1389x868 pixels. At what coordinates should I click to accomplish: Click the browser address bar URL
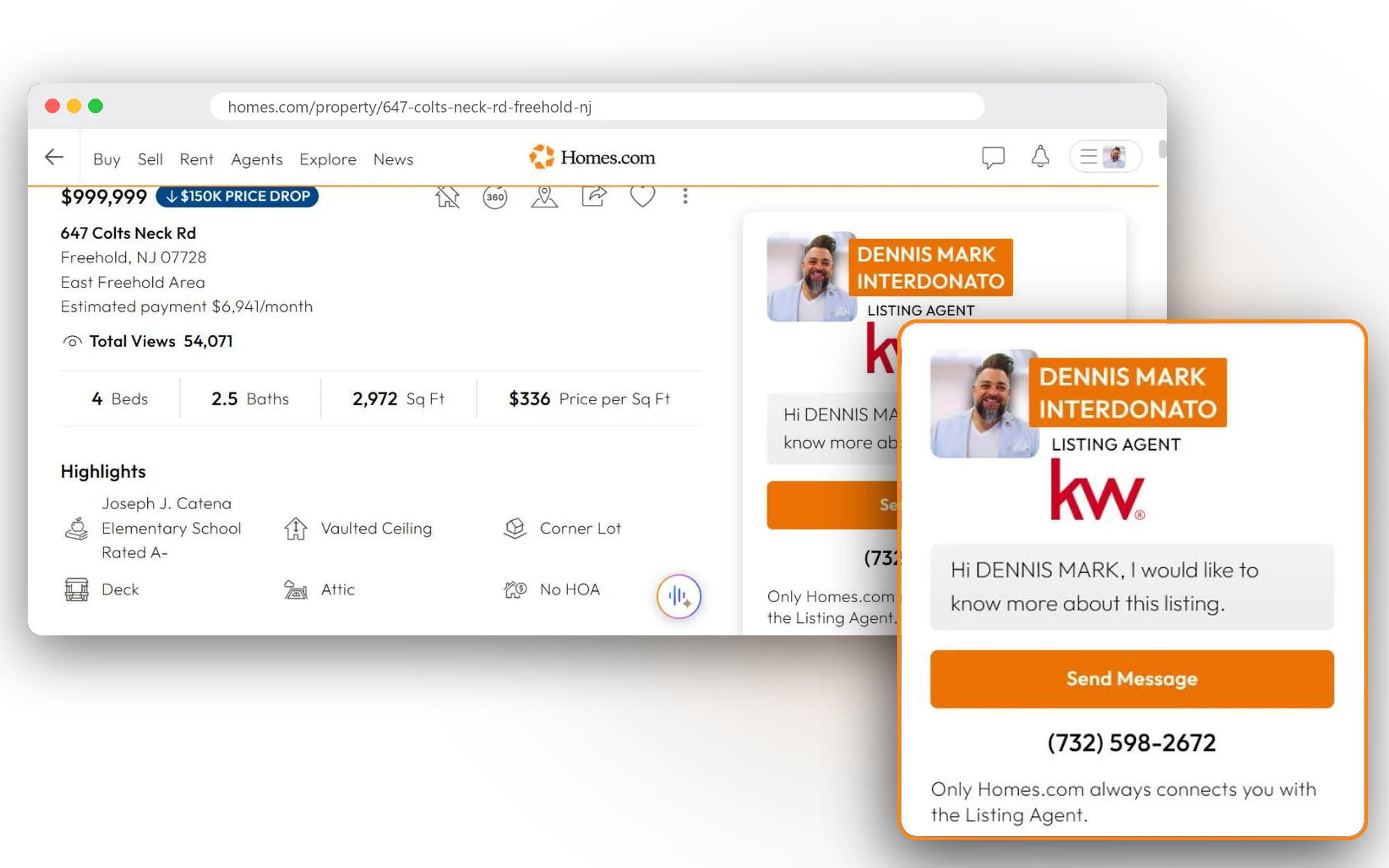597,107
